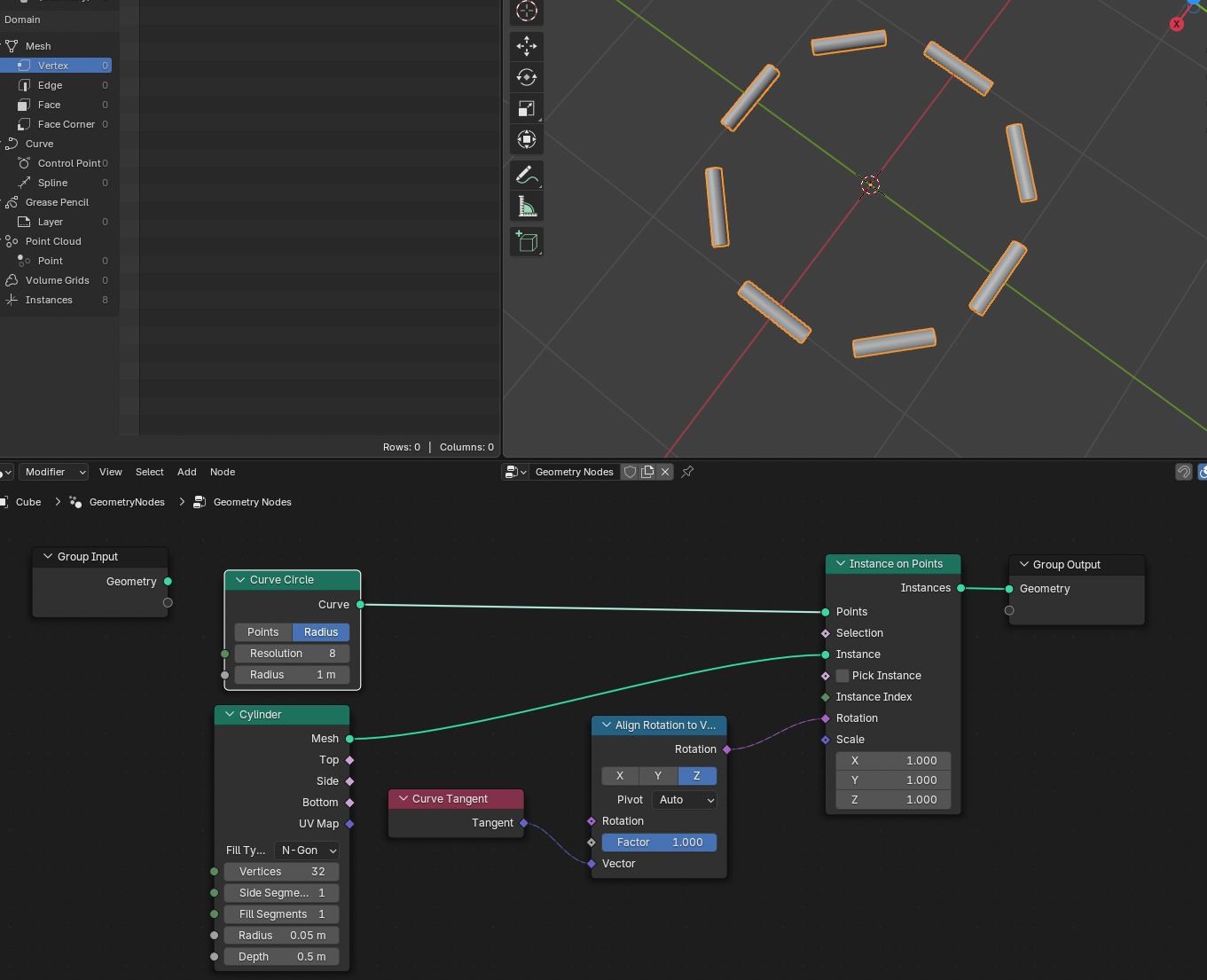Select the Cursor tool in viewport toolbar
The width and height of the screenshot is (1207, 980).
coord(527,11)
